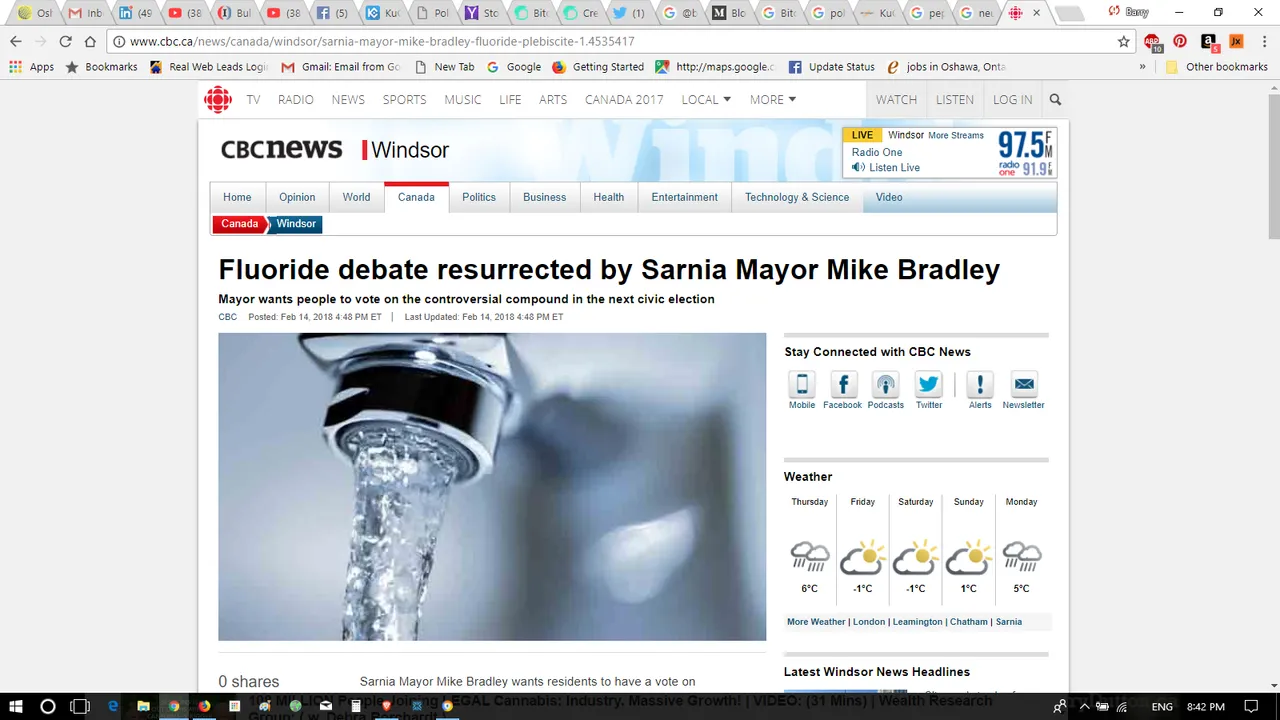Click the orange Jx extension icon
This screenshot has width=1280, height=720.
click(x=1236, y=42)
